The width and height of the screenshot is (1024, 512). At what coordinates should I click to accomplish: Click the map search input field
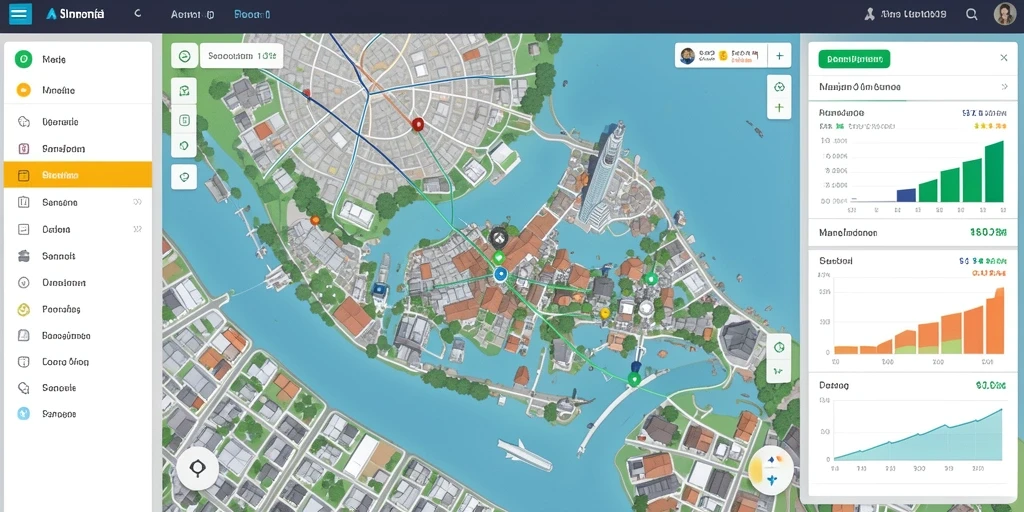[x=242, y=56]
